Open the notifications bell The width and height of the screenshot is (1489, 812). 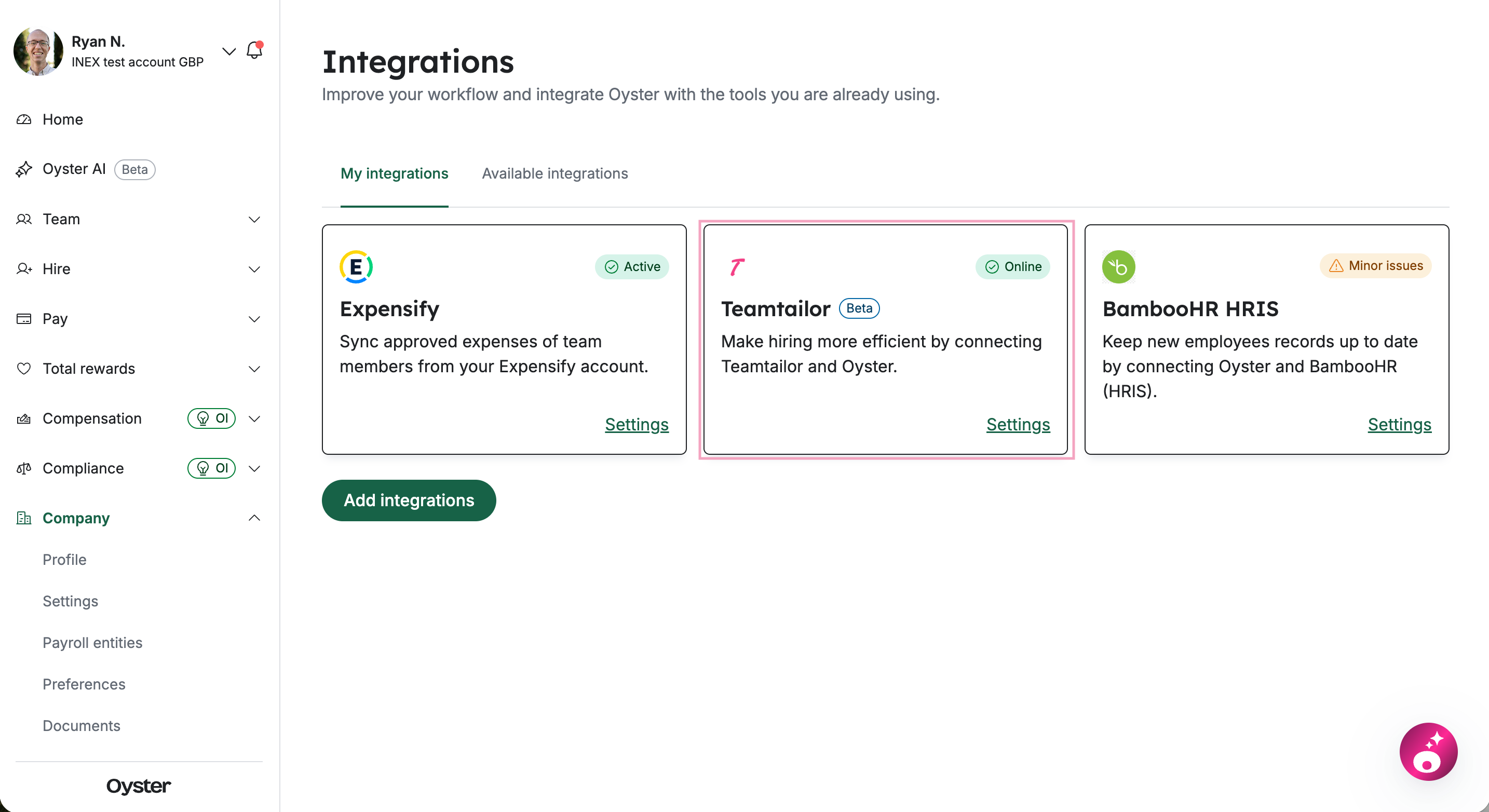click(254, 51)
